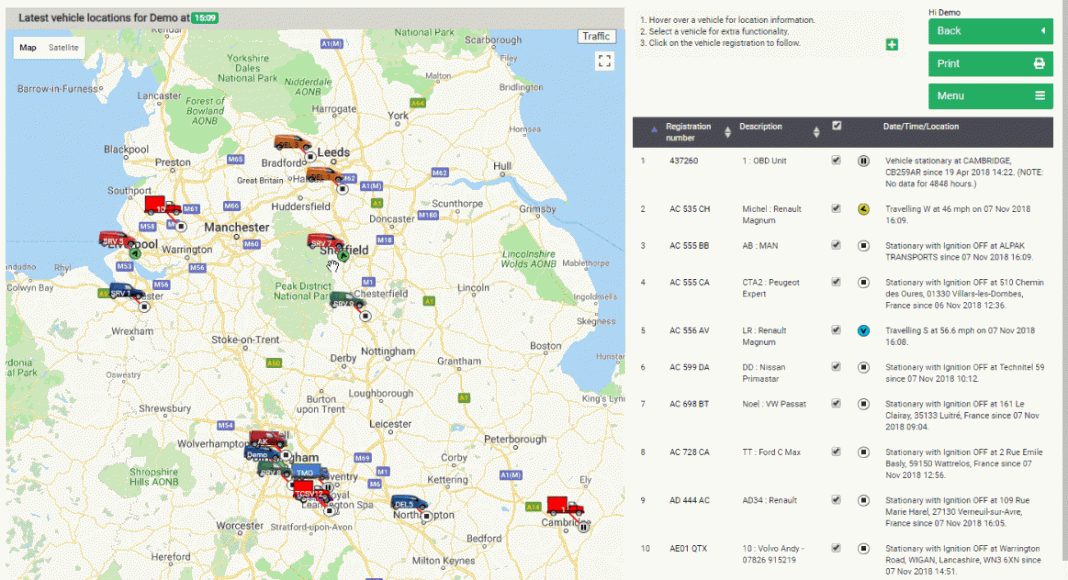Open the green Menu dropdown

(x=990, y=96)
